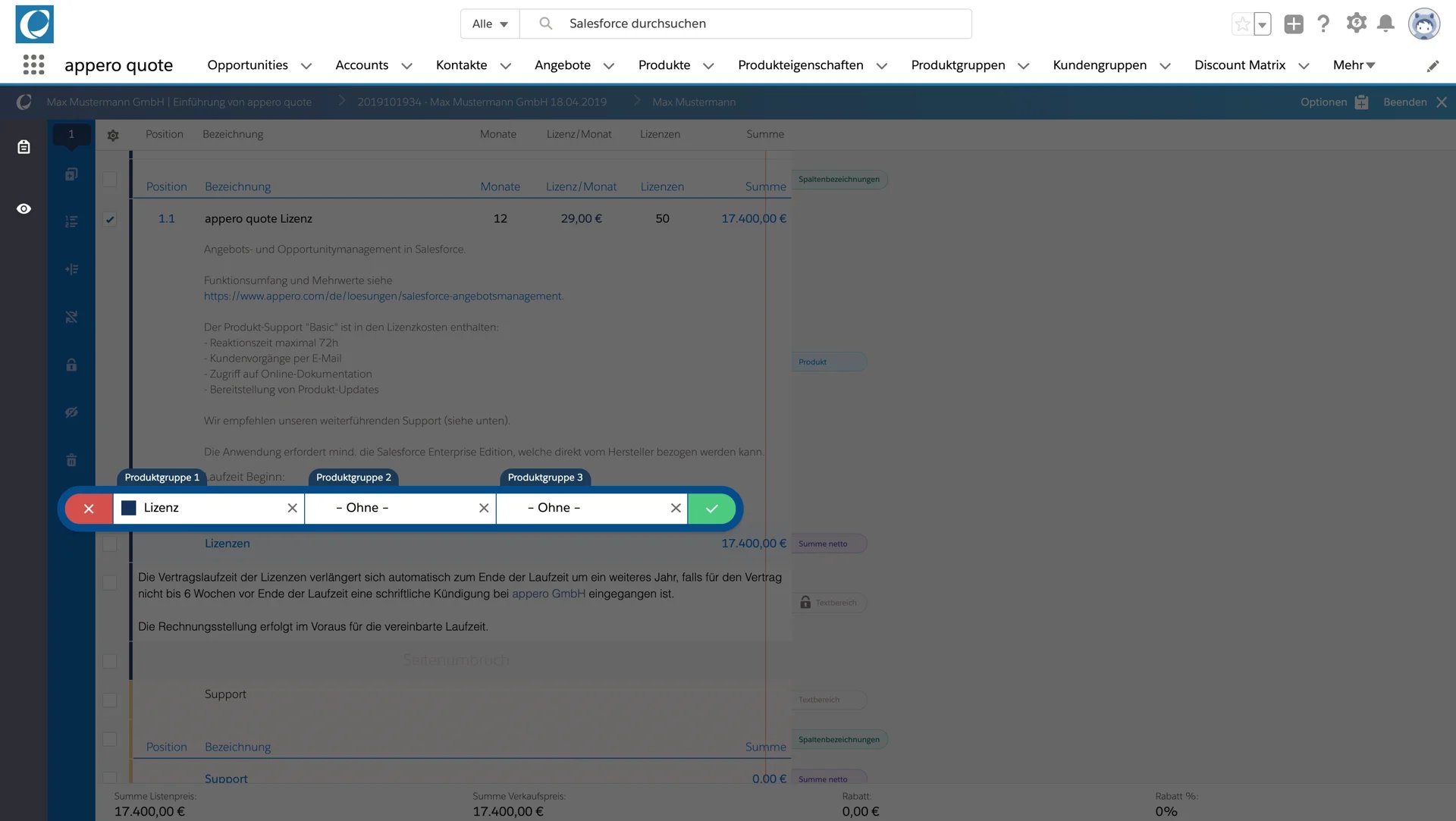
Task: Open the user avatar profile menu
Action: 1424,24
